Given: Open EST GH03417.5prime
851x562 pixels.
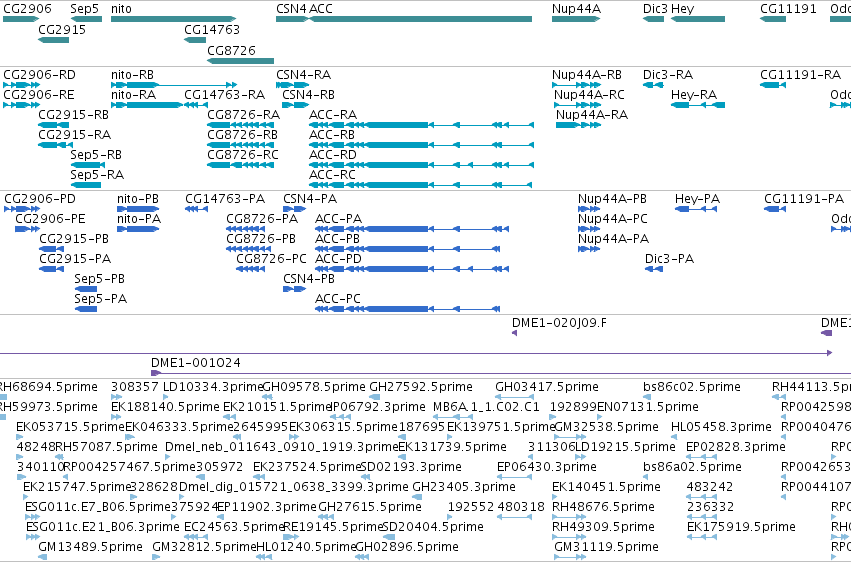Looking at the screenshot, I should [515, 397].
